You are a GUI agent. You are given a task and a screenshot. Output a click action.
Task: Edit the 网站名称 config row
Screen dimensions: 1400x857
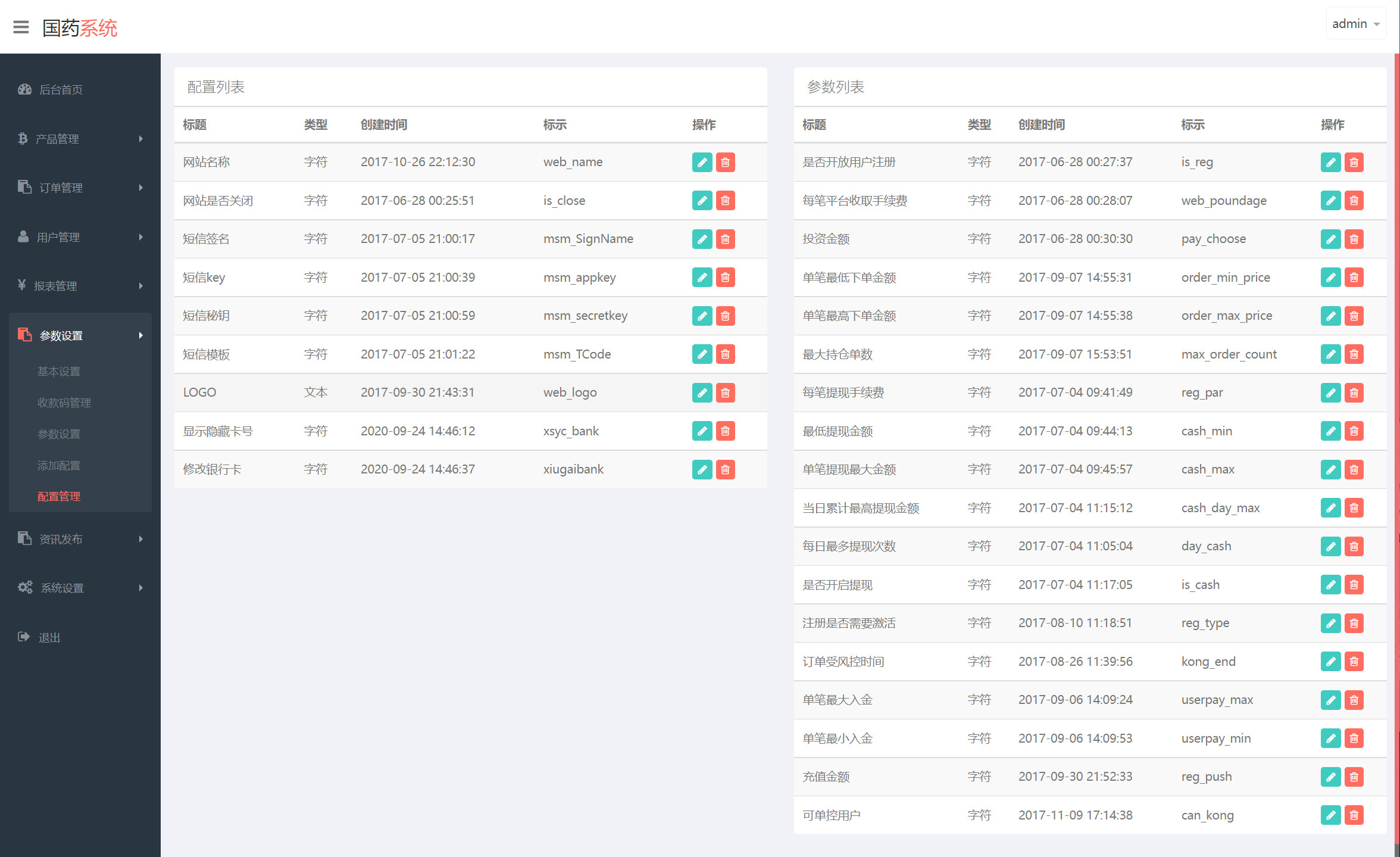(x=702, y=162)
